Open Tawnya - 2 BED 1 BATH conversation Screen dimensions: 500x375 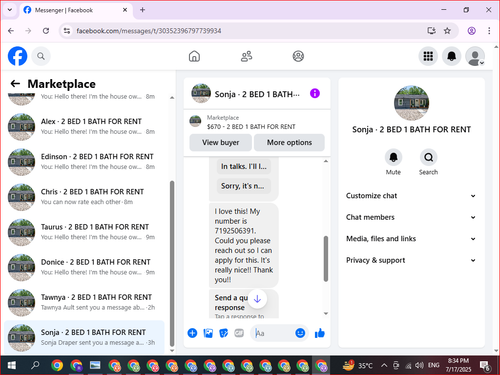(85, 302)
